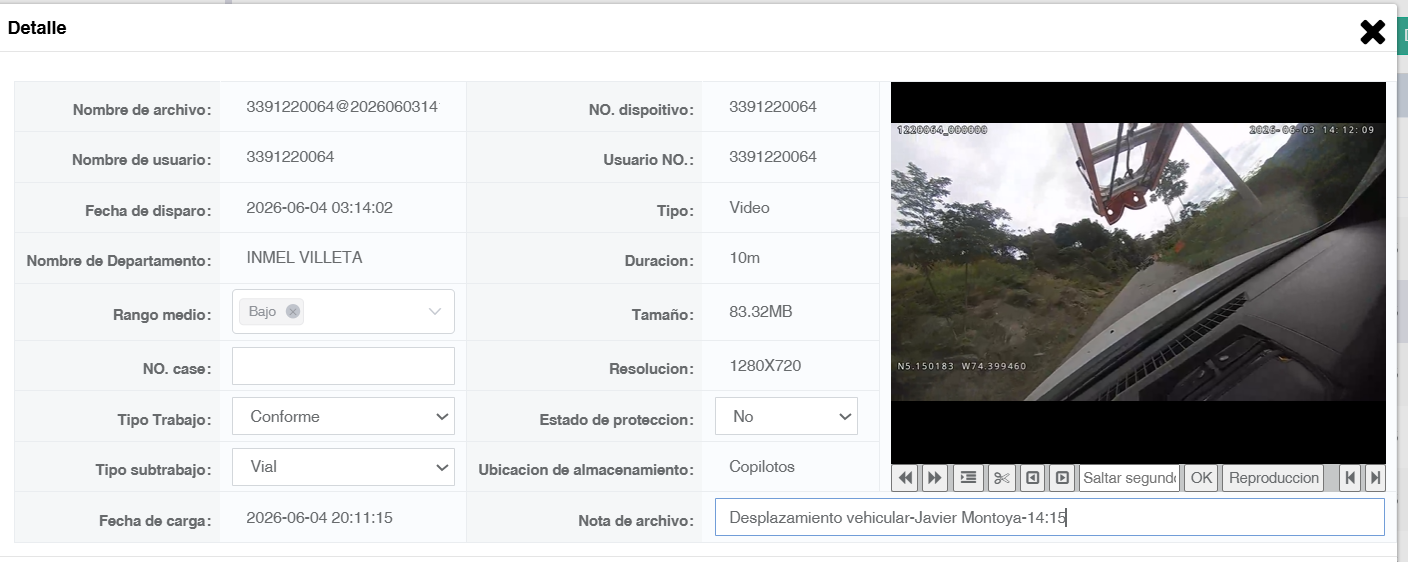Click the fast-forward double-arrow button
Screen dimensions: 1408x562
[x=935, y=478]
